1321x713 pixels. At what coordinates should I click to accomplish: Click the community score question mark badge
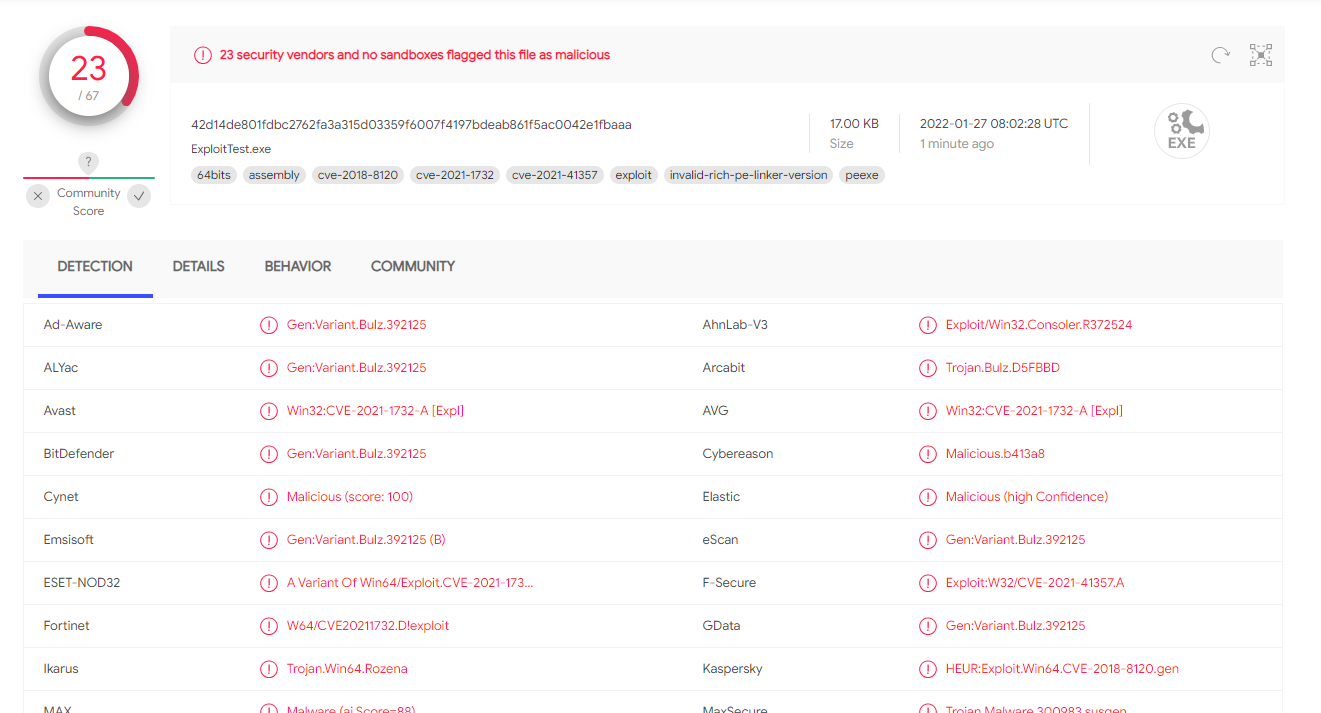[x=89, y=162]
